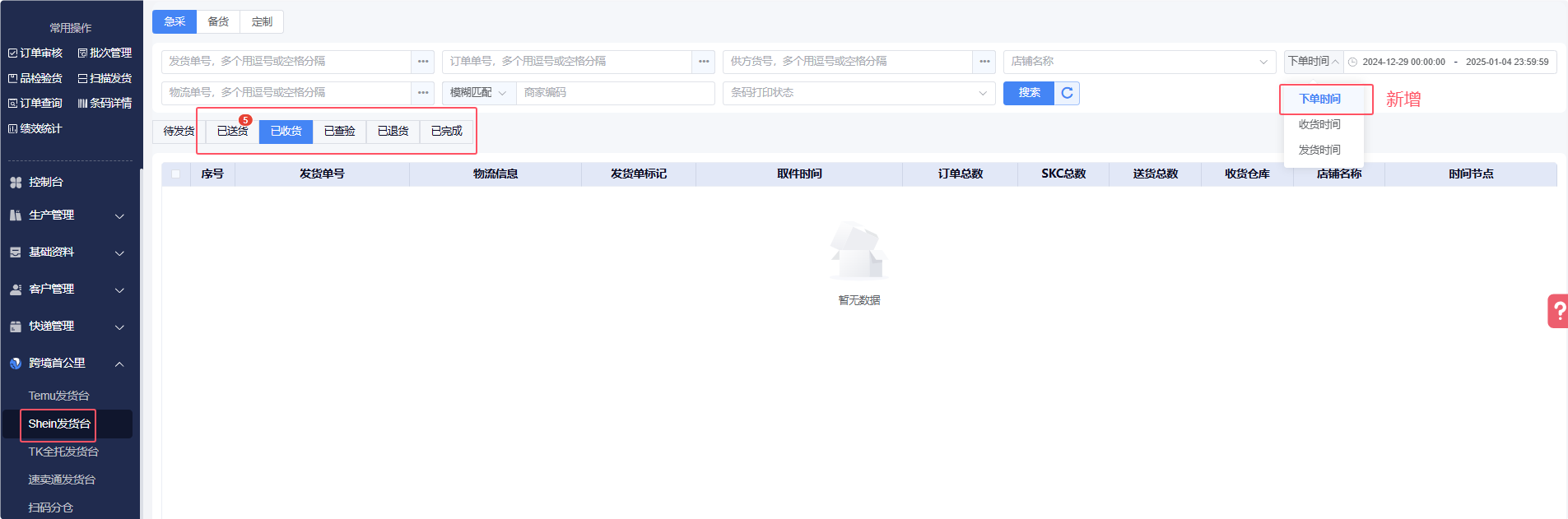Select the 已送货 status tab

232,132
